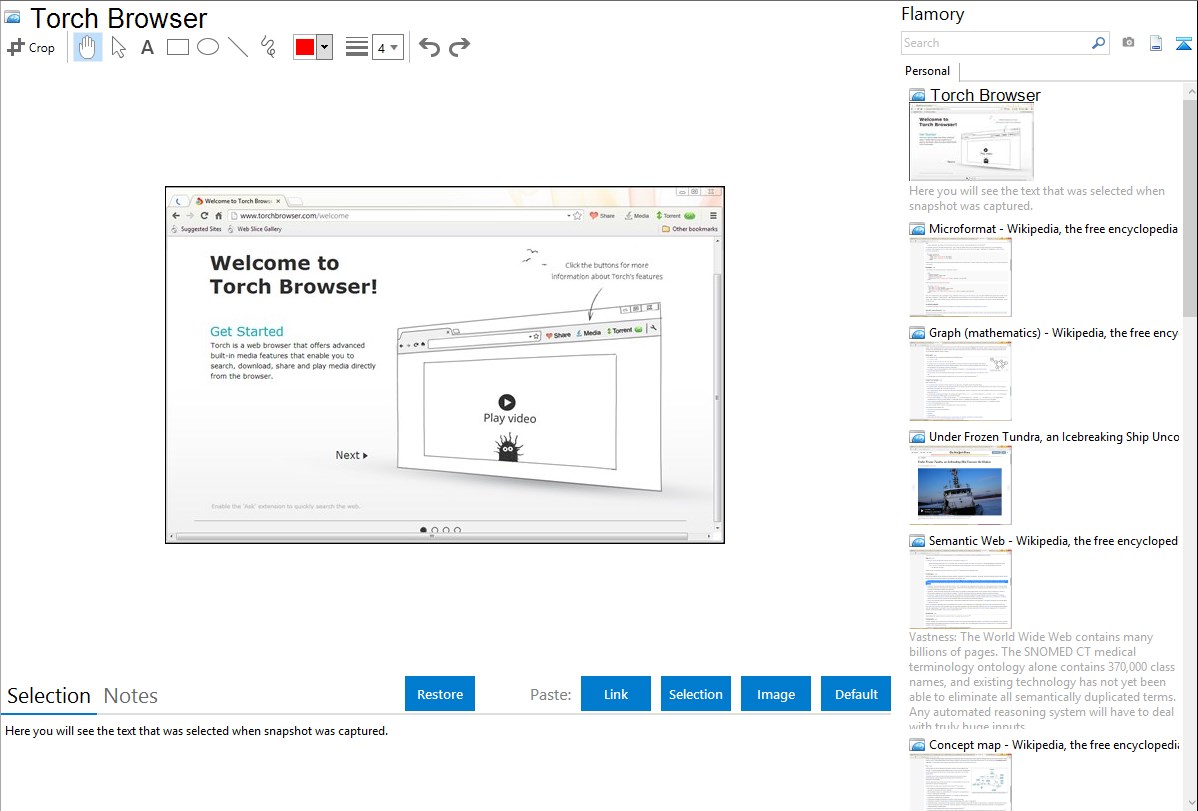
Task: Click the Paste Link button
Action: tap(616, 694)
